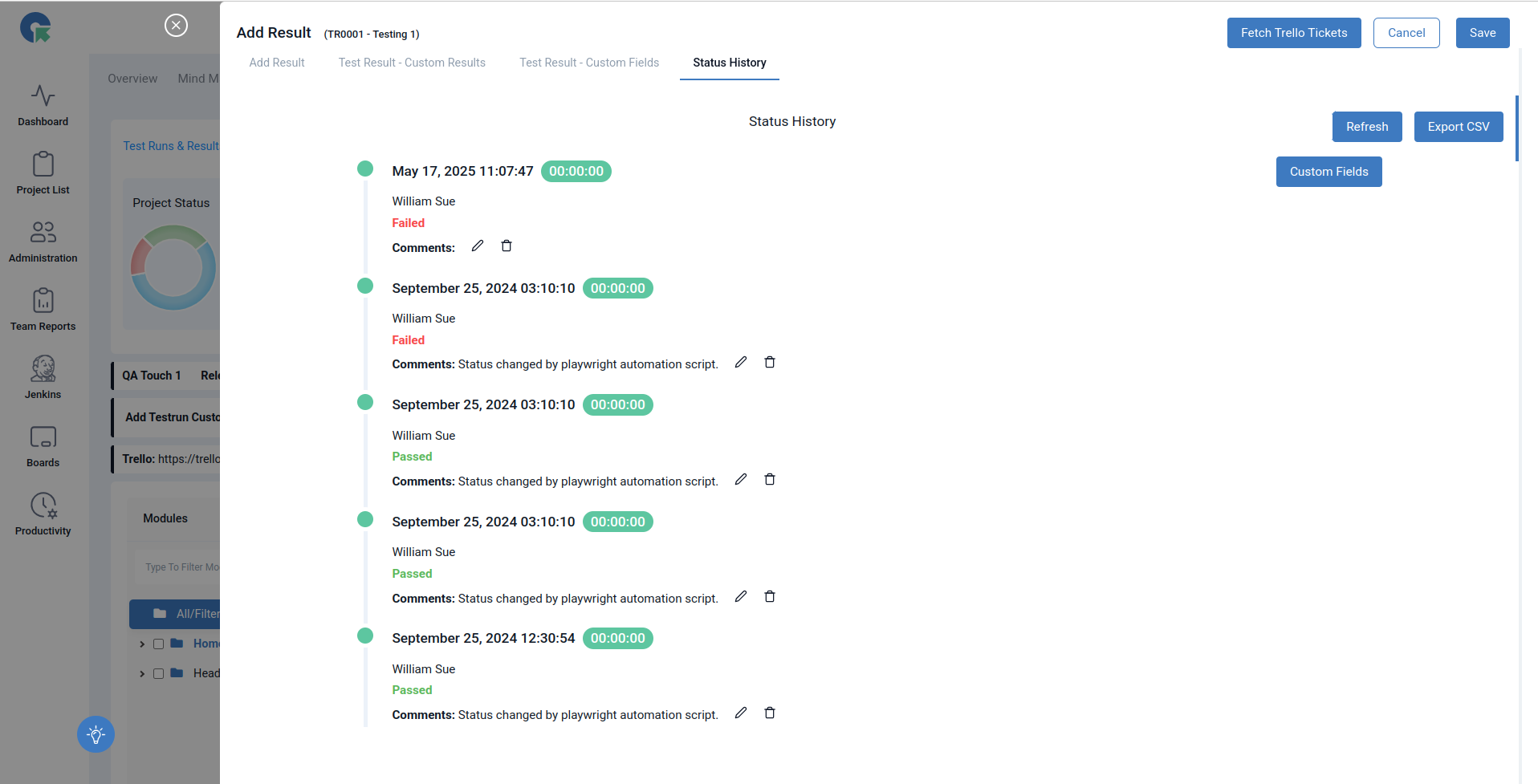
Task: Switch to Test Result - Custom Results tab
Action: (x=412, y=63)
